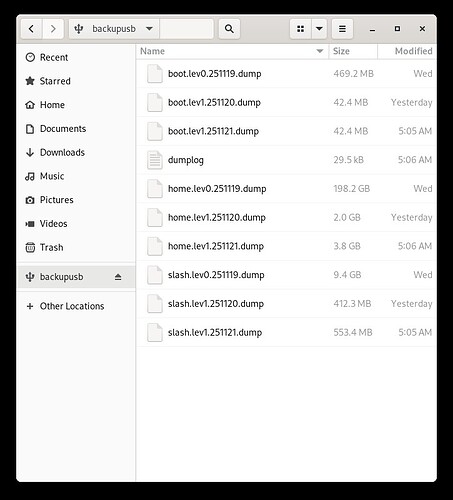Select the dumplog file
Screen dimensions: 453x500
[286, 160]
